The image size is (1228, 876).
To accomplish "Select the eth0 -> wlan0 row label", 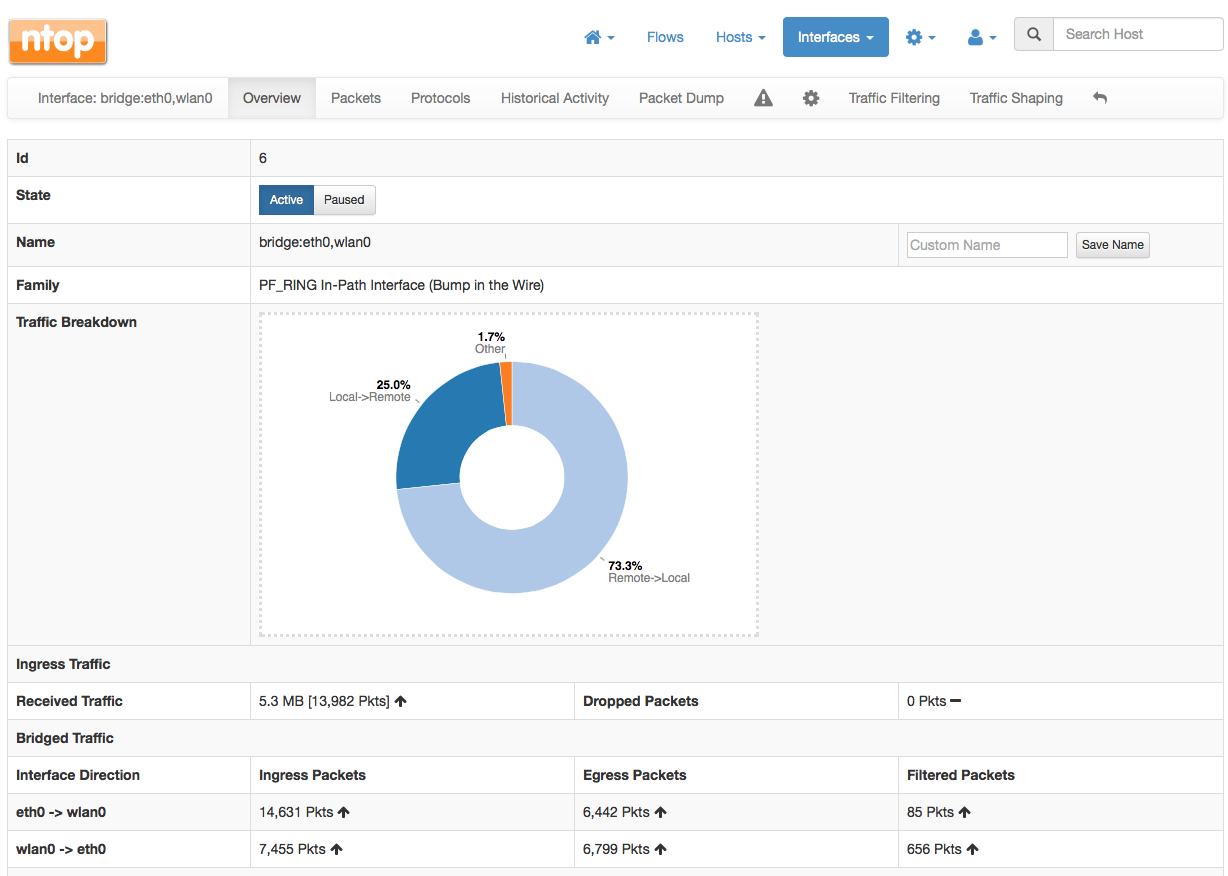I will (x=61, y=812).
